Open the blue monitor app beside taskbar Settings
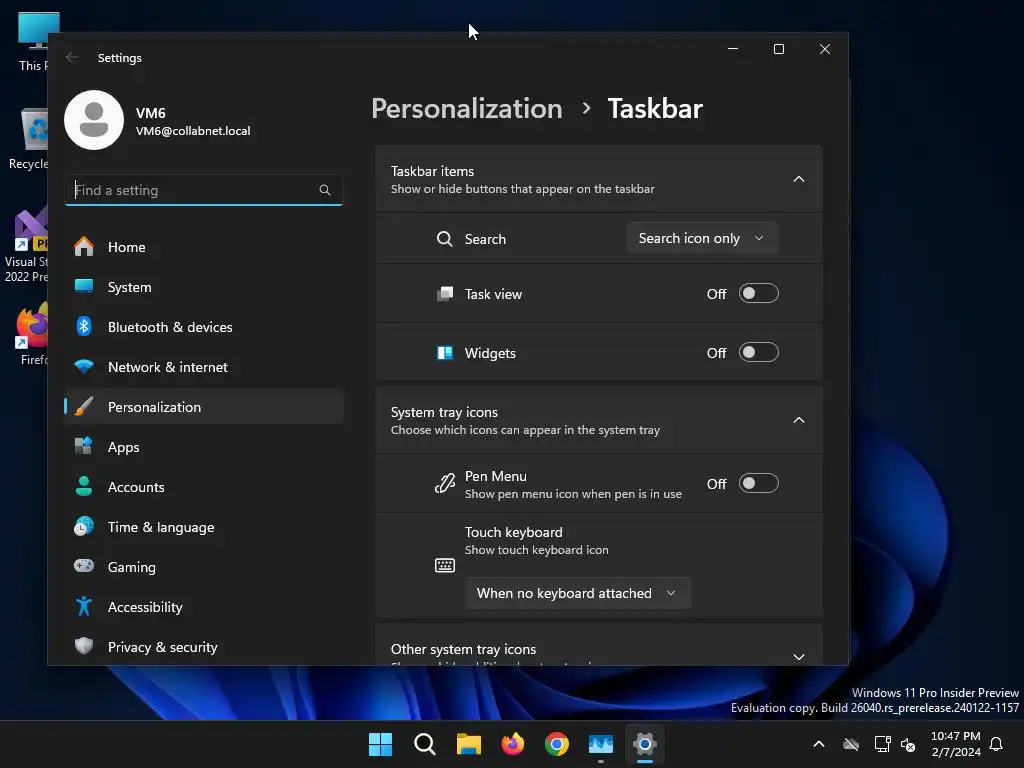The image size is (1024, 768). pos(601,744)
